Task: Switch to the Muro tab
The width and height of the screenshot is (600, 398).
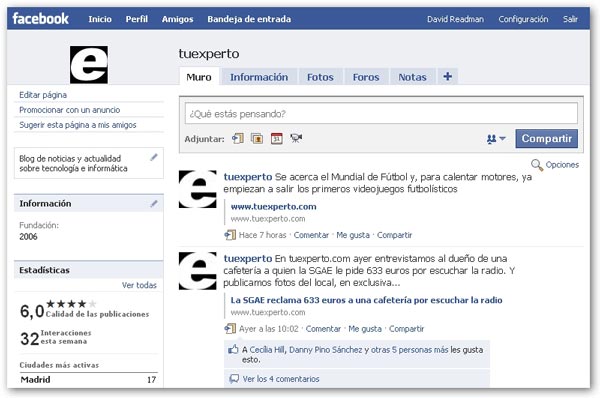Action: (x=199, y=77)
